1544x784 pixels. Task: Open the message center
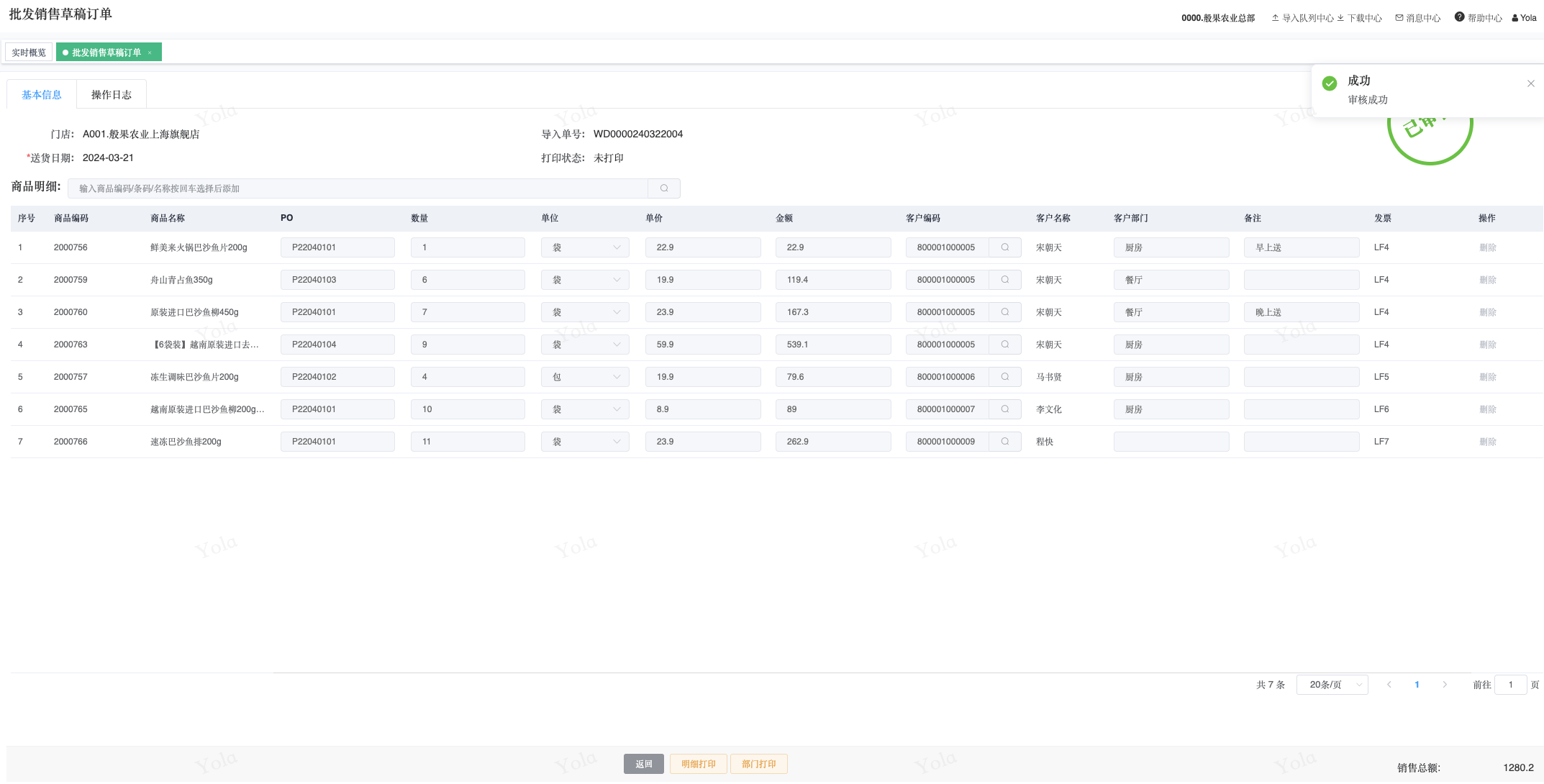tap(1417, 18)
